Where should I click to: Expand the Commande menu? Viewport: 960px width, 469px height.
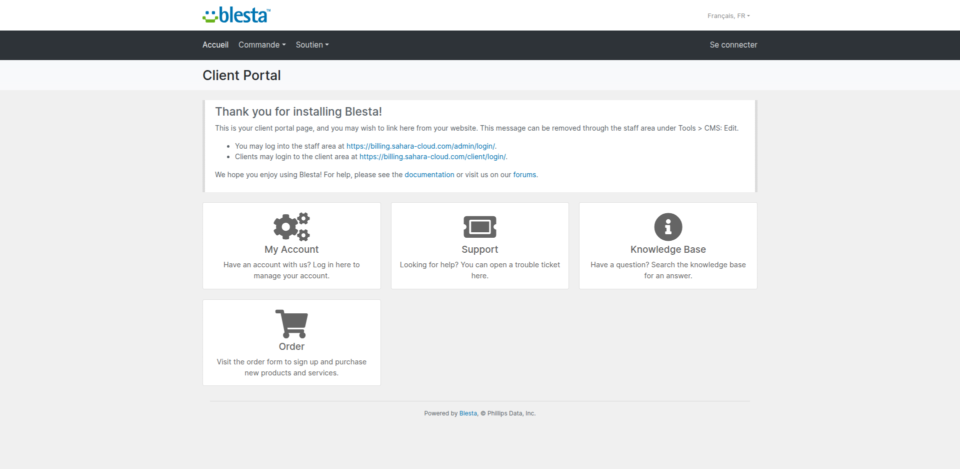click(262, 45)
